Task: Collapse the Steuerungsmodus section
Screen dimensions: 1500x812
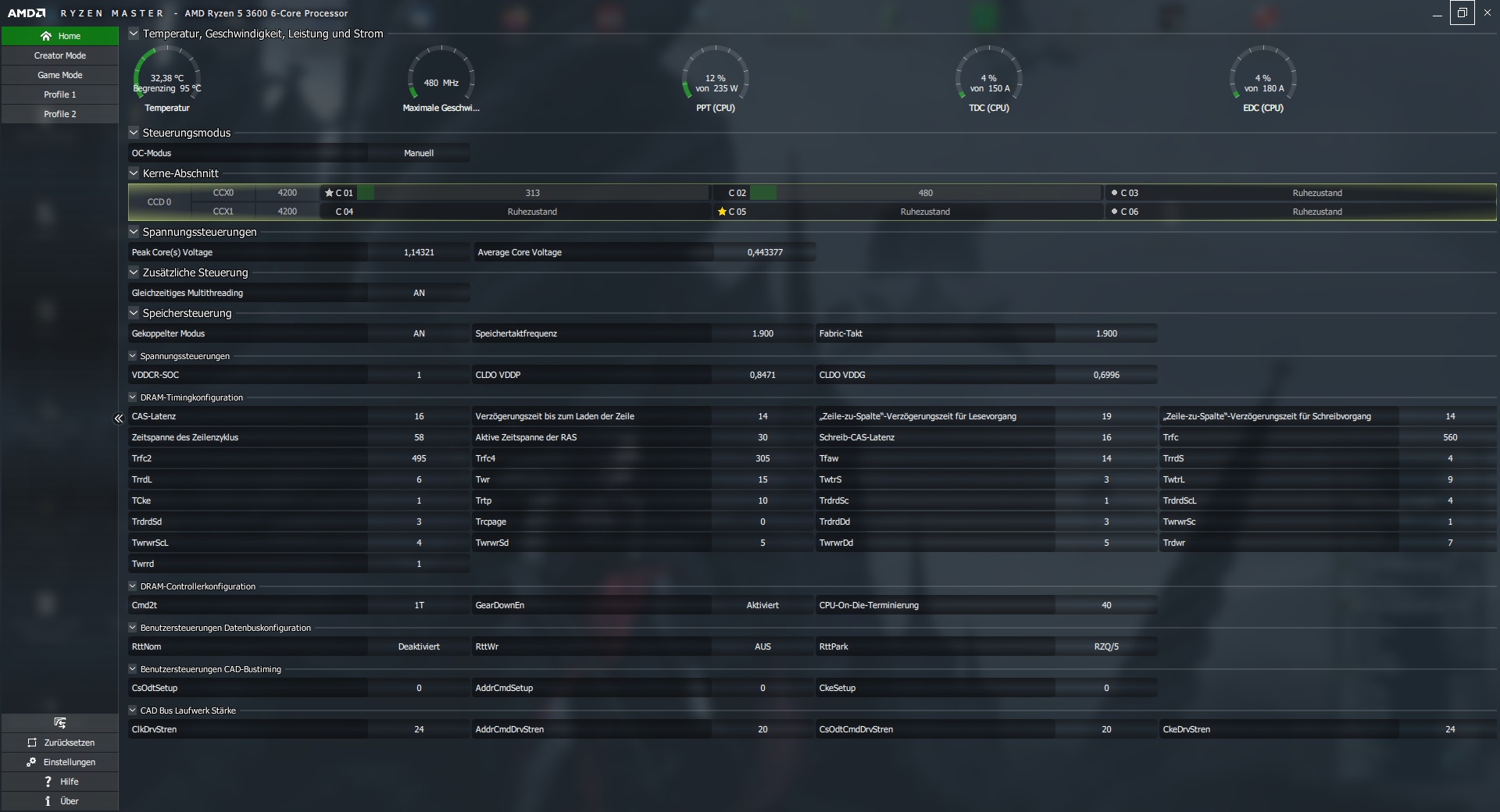Action: pos(134,133)
